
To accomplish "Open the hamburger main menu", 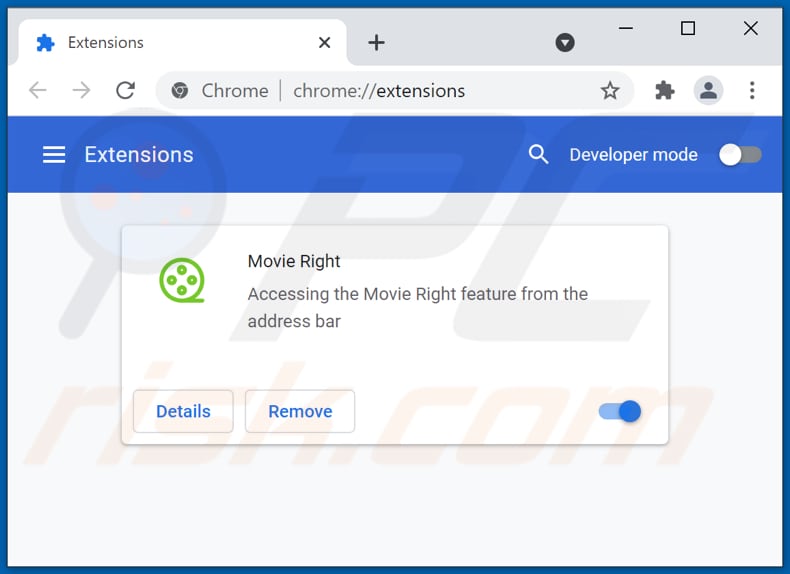I will tap(54, 155).
